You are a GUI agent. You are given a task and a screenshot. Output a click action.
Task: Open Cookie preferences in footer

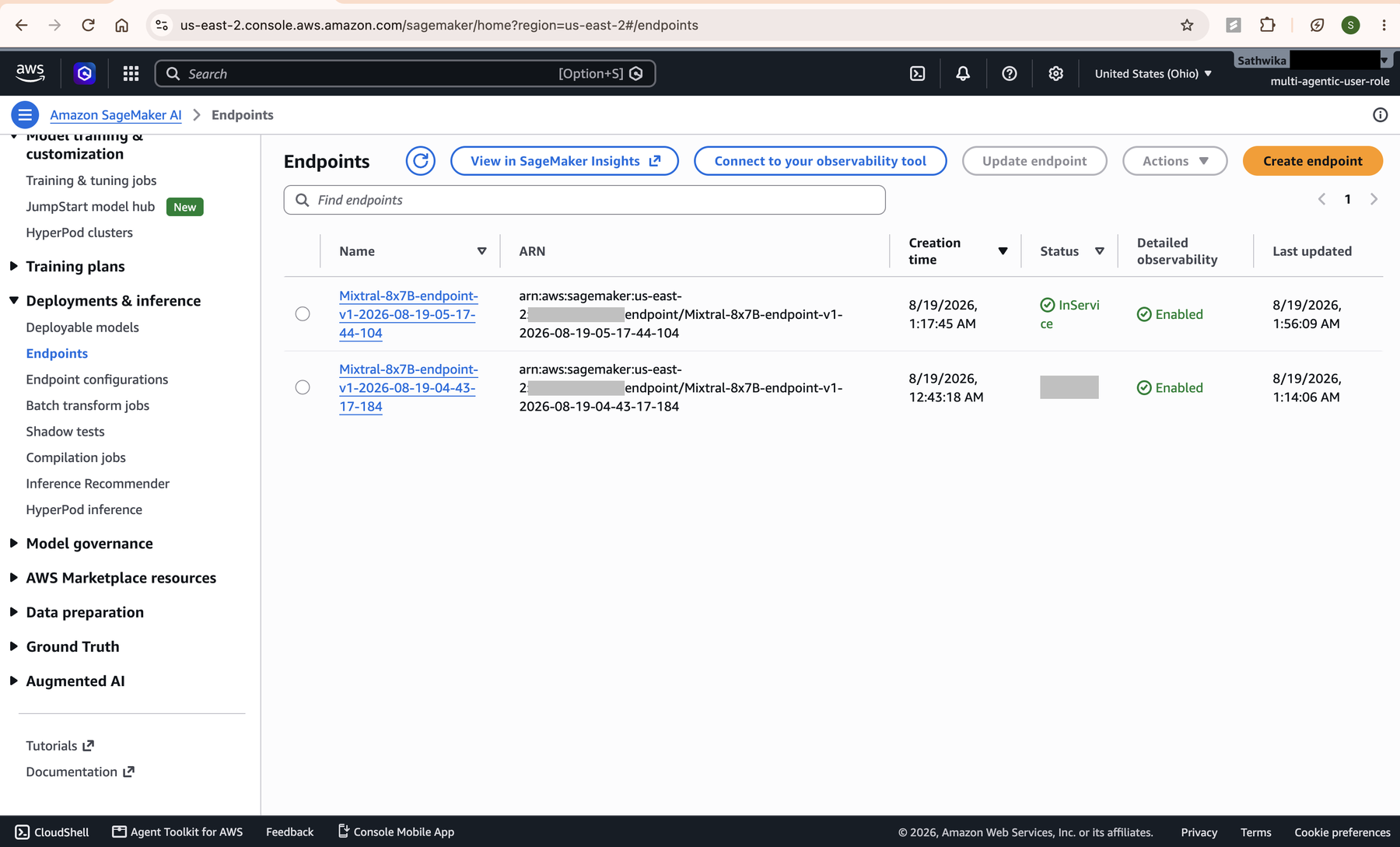[x=1342, y=832]
